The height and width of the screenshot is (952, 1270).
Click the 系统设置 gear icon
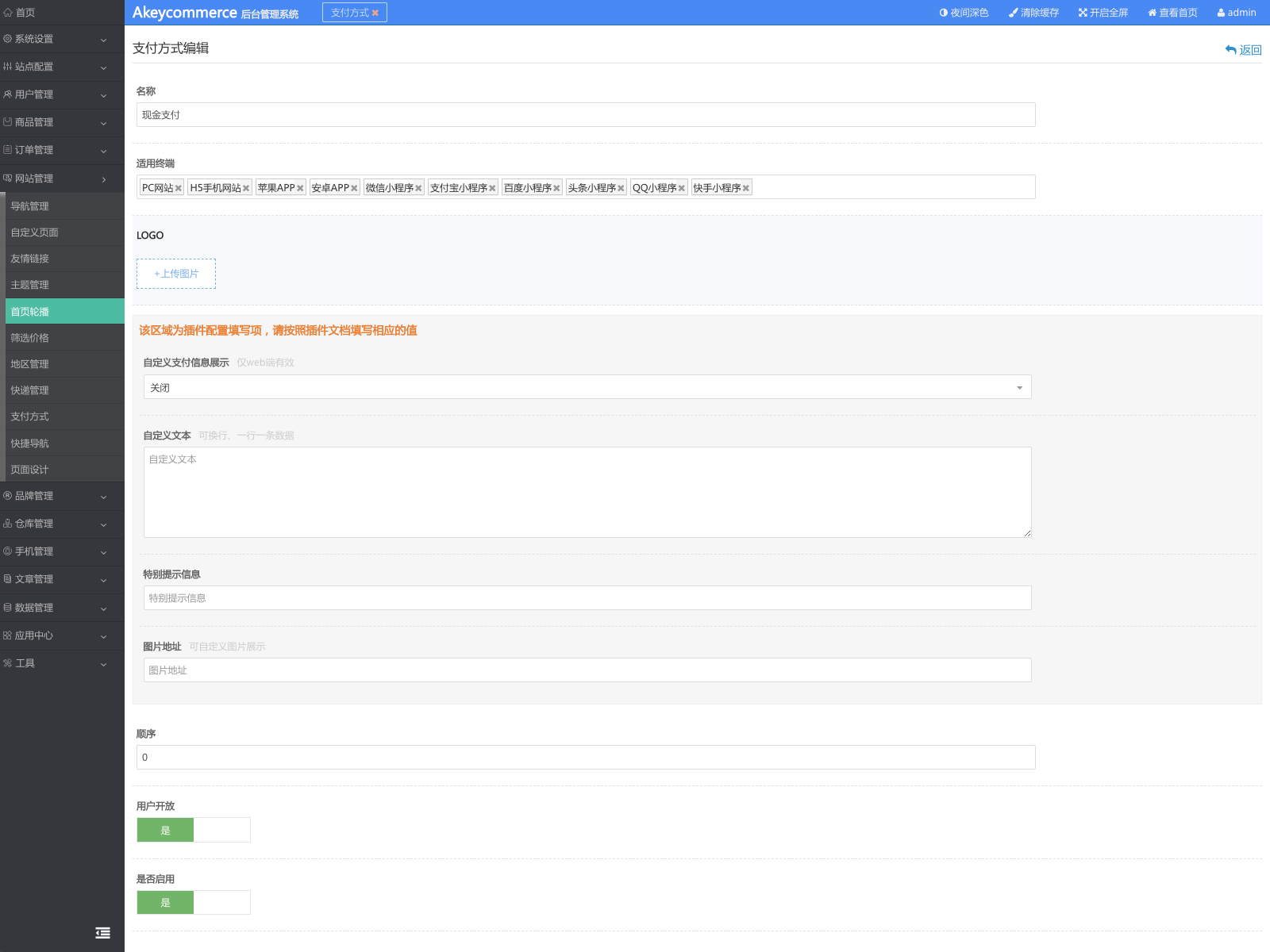tap(8, 39)
